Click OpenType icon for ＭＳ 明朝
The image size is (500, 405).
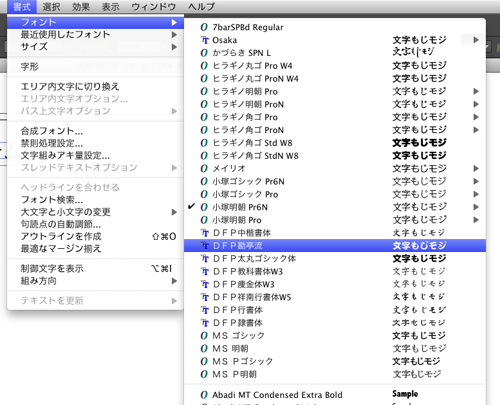(204, 348)
